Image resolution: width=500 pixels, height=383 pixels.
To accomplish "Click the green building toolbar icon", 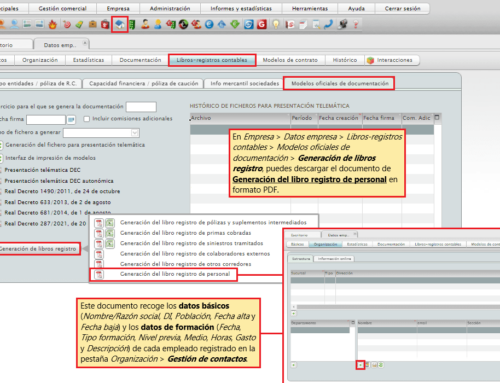I will point(132,25).
